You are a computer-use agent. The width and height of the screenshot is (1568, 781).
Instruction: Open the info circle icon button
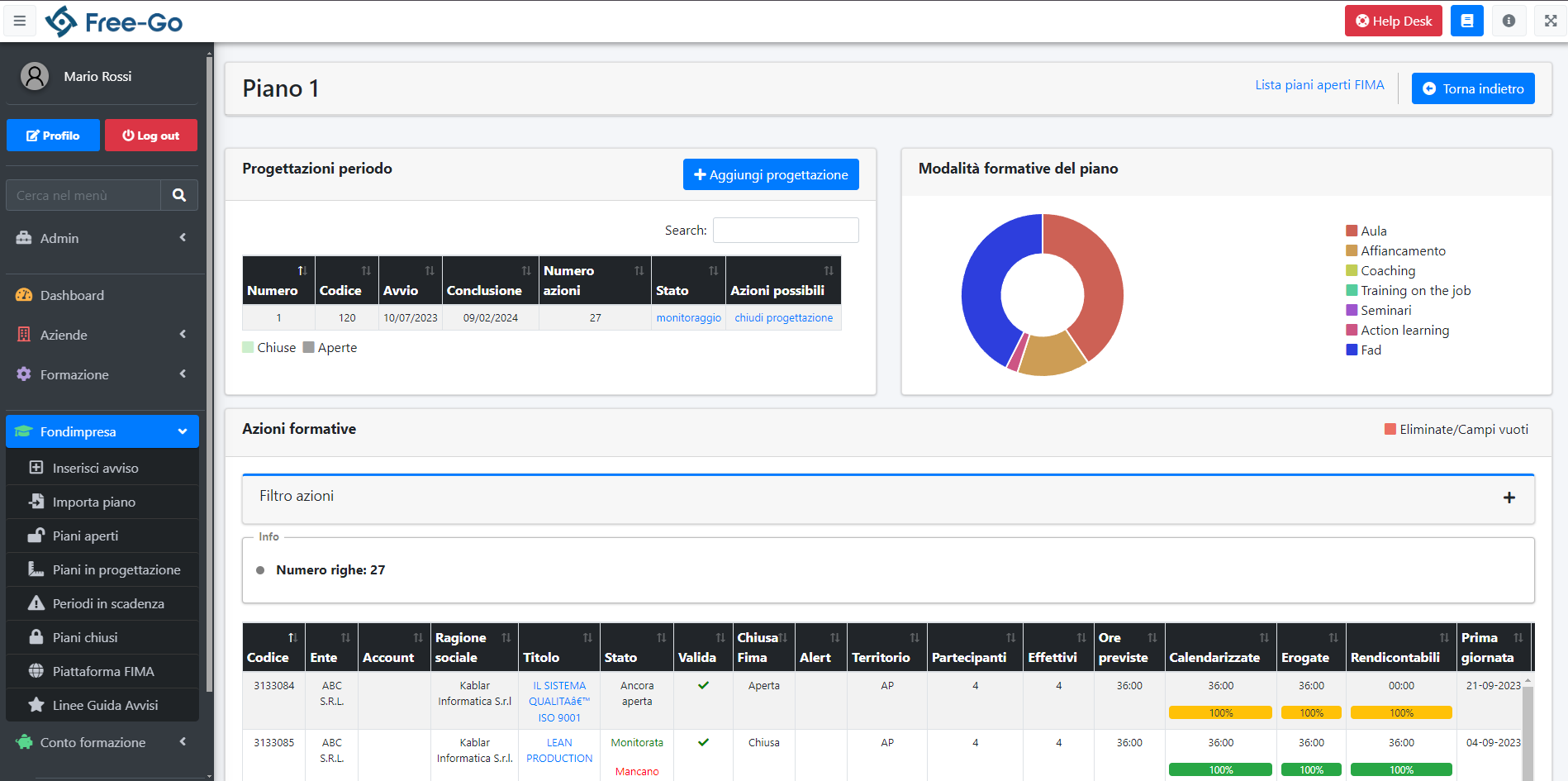[x=1509, y=21]
